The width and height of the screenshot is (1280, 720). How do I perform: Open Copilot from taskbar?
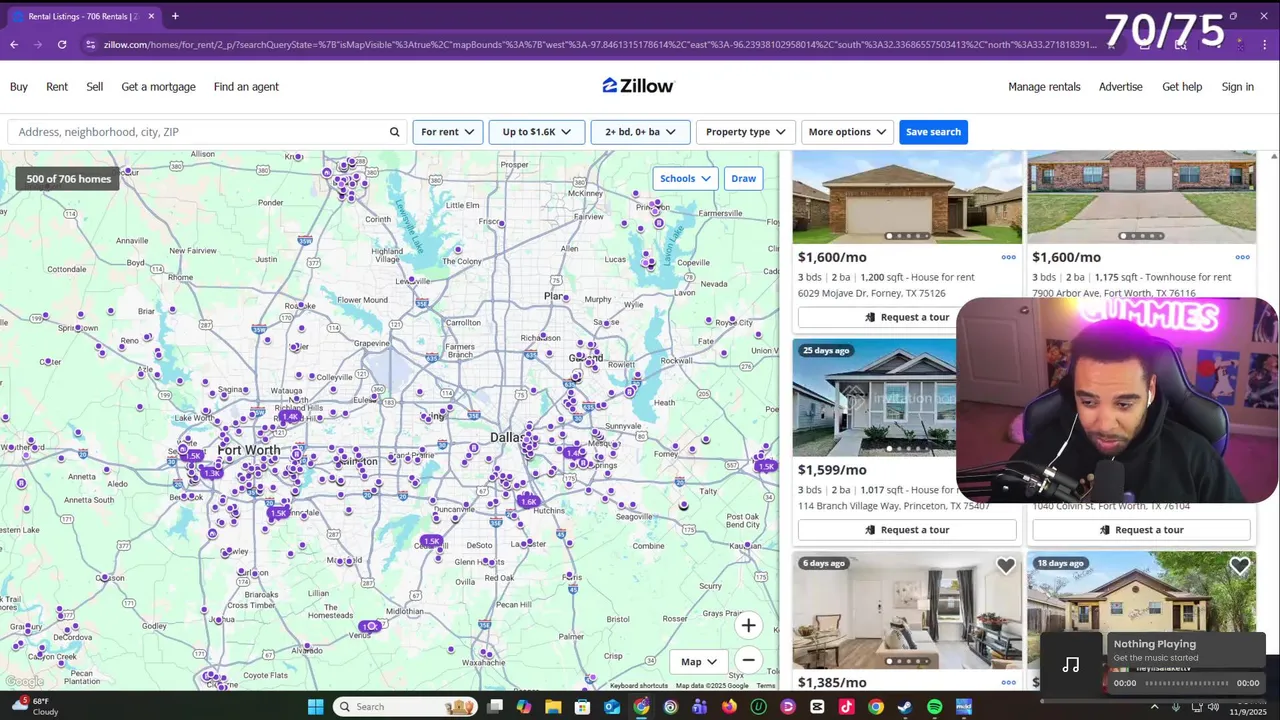point(524,707)
